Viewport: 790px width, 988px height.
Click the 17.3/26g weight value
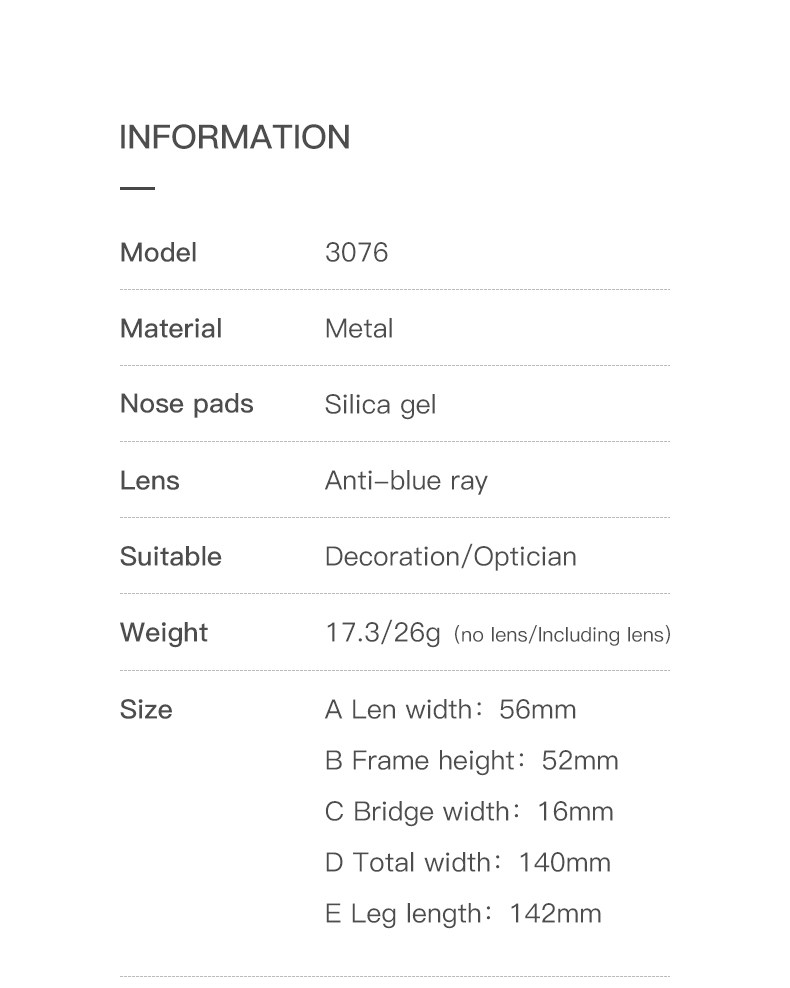point(383,633)
